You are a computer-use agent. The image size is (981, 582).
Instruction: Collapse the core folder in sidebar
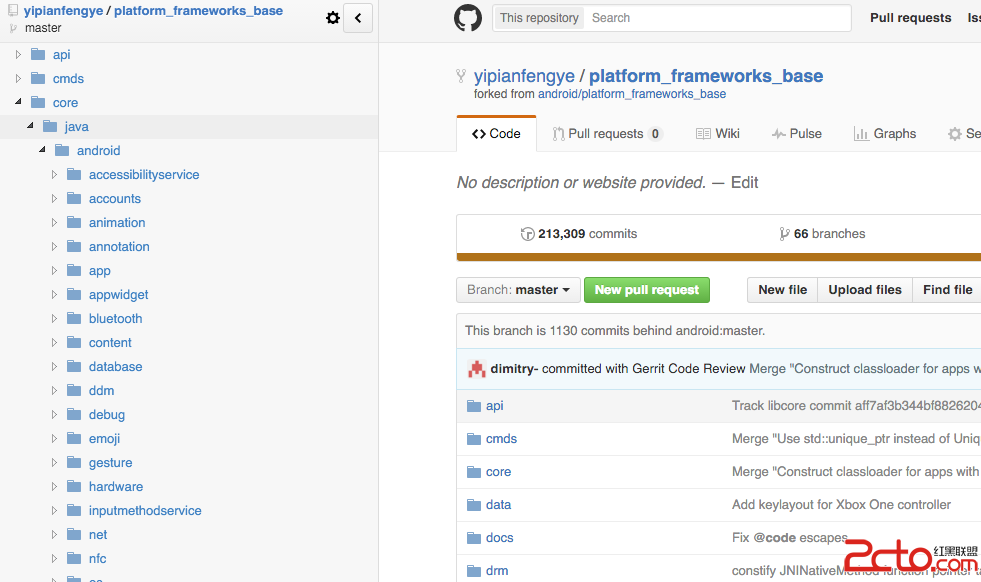point(18,102)
